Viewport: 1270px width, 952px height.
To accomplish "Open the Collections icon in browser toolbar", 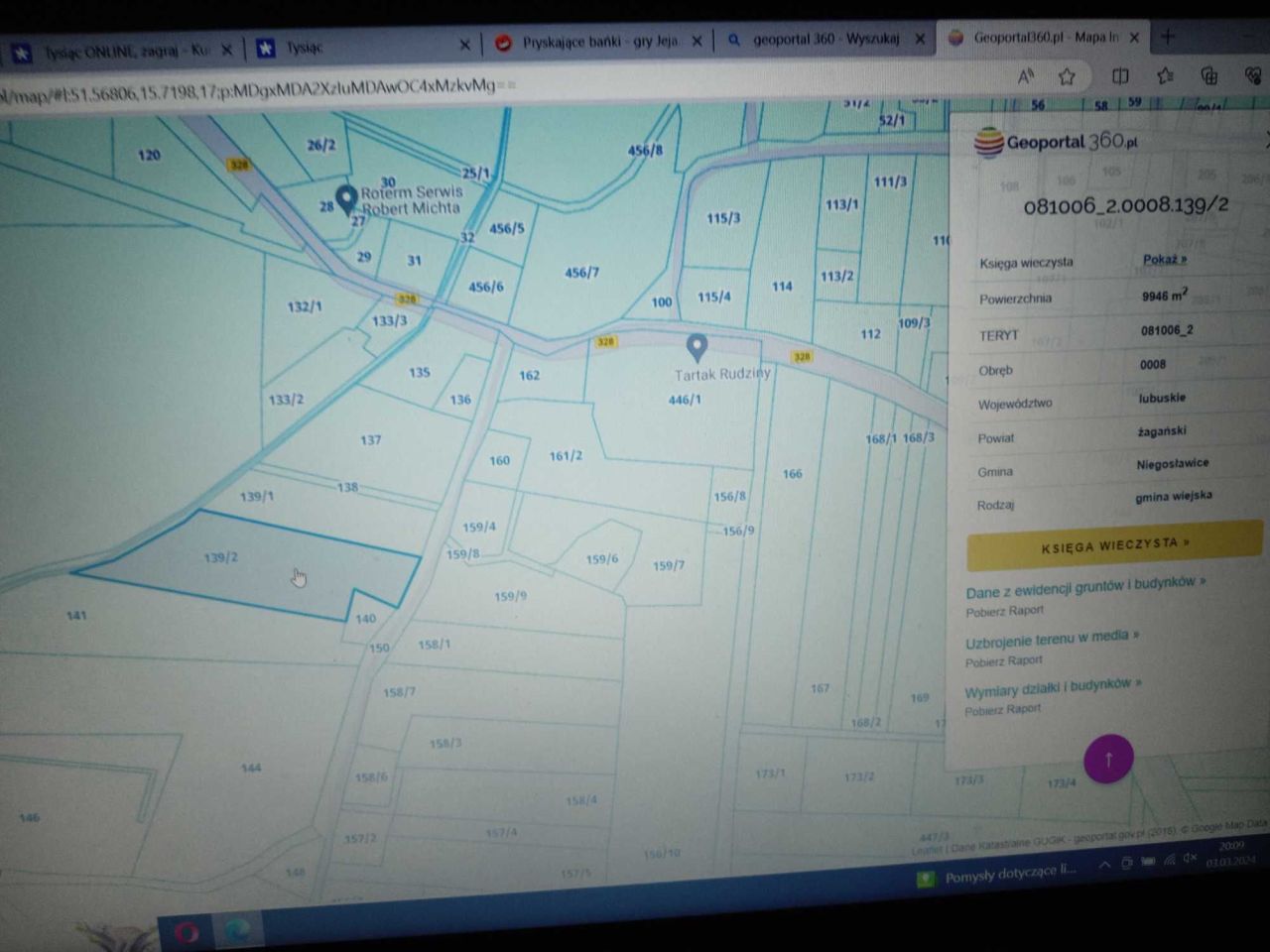I will 1208,76.
